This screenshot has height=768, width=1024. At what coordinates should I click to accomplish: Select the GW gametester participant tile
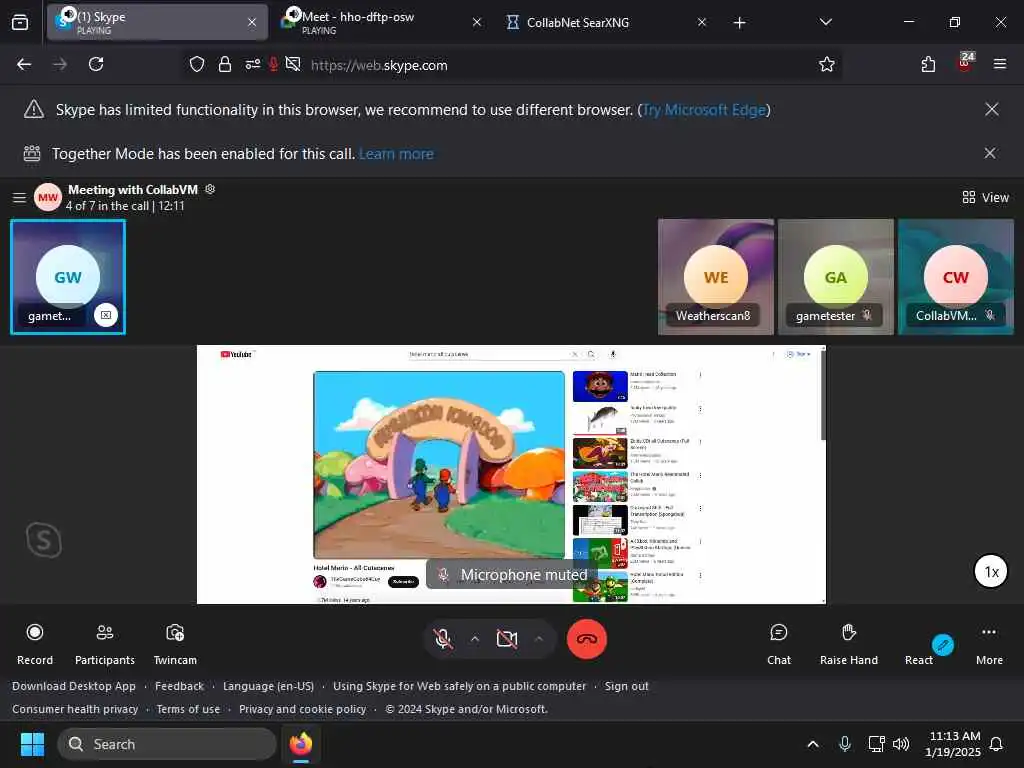[68, 277]
